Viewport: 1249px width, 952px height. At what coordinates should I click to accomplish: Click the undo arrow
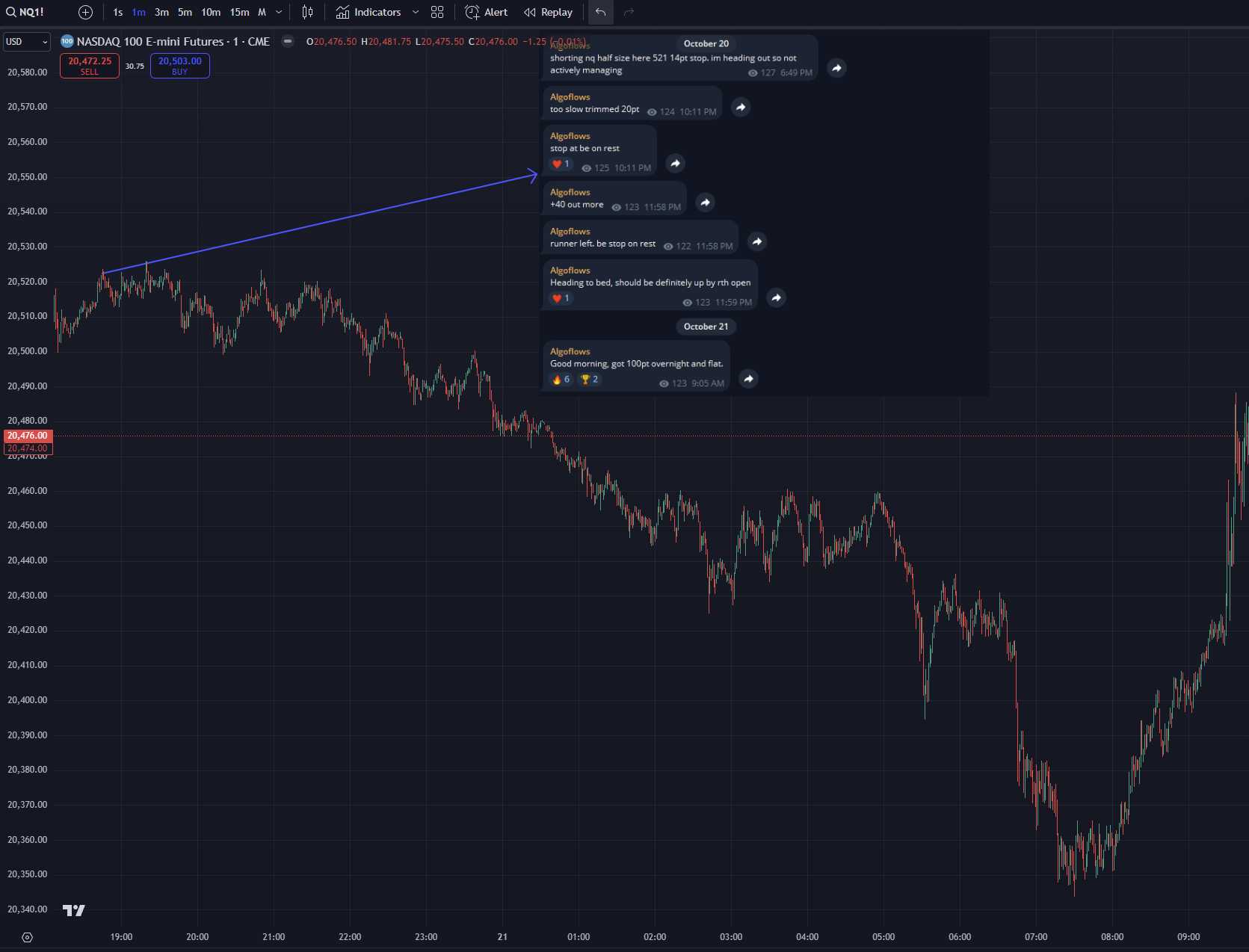(600, 12)
